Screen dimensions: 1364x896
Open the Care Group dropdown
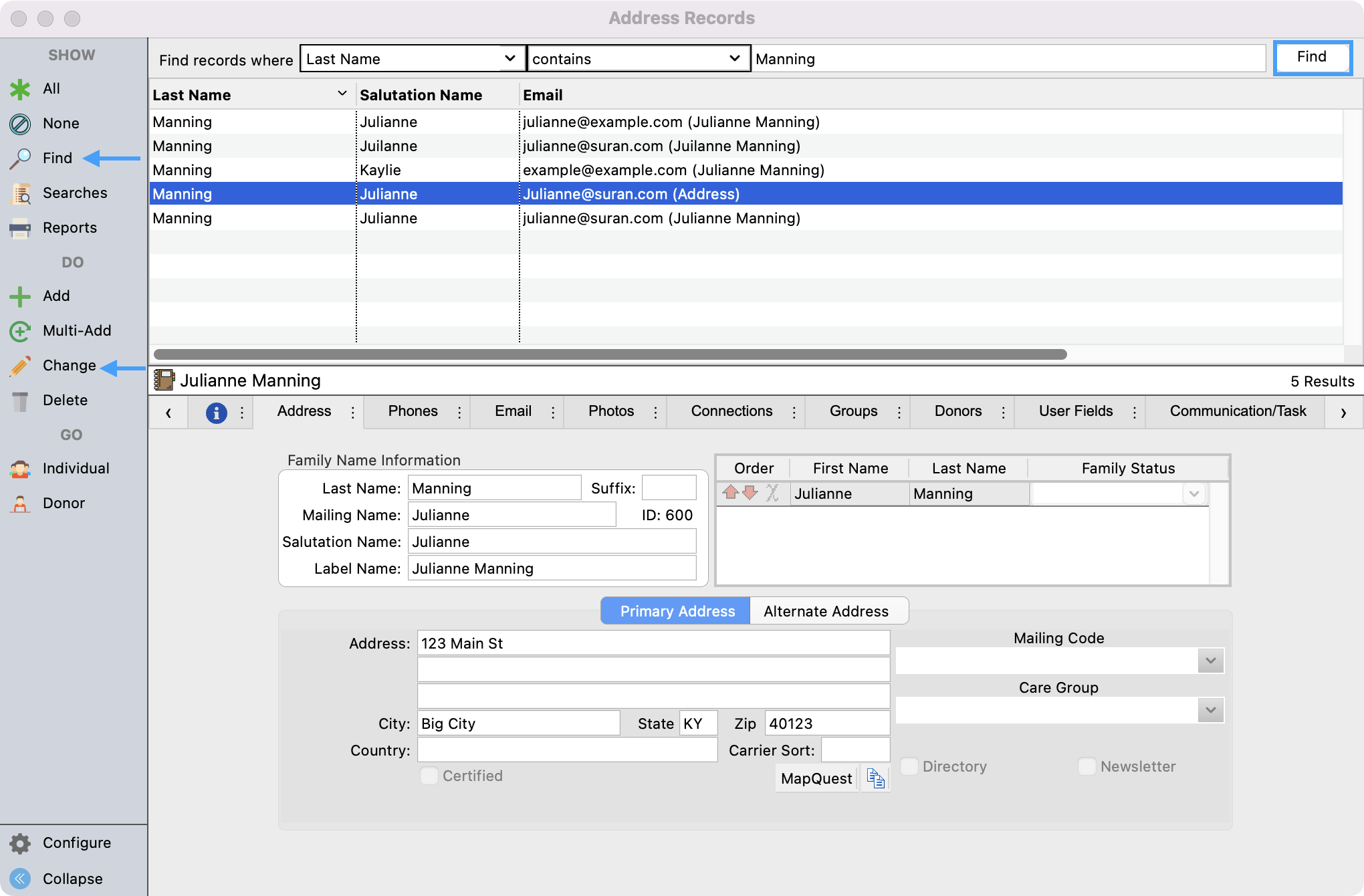click(1210, 710)
